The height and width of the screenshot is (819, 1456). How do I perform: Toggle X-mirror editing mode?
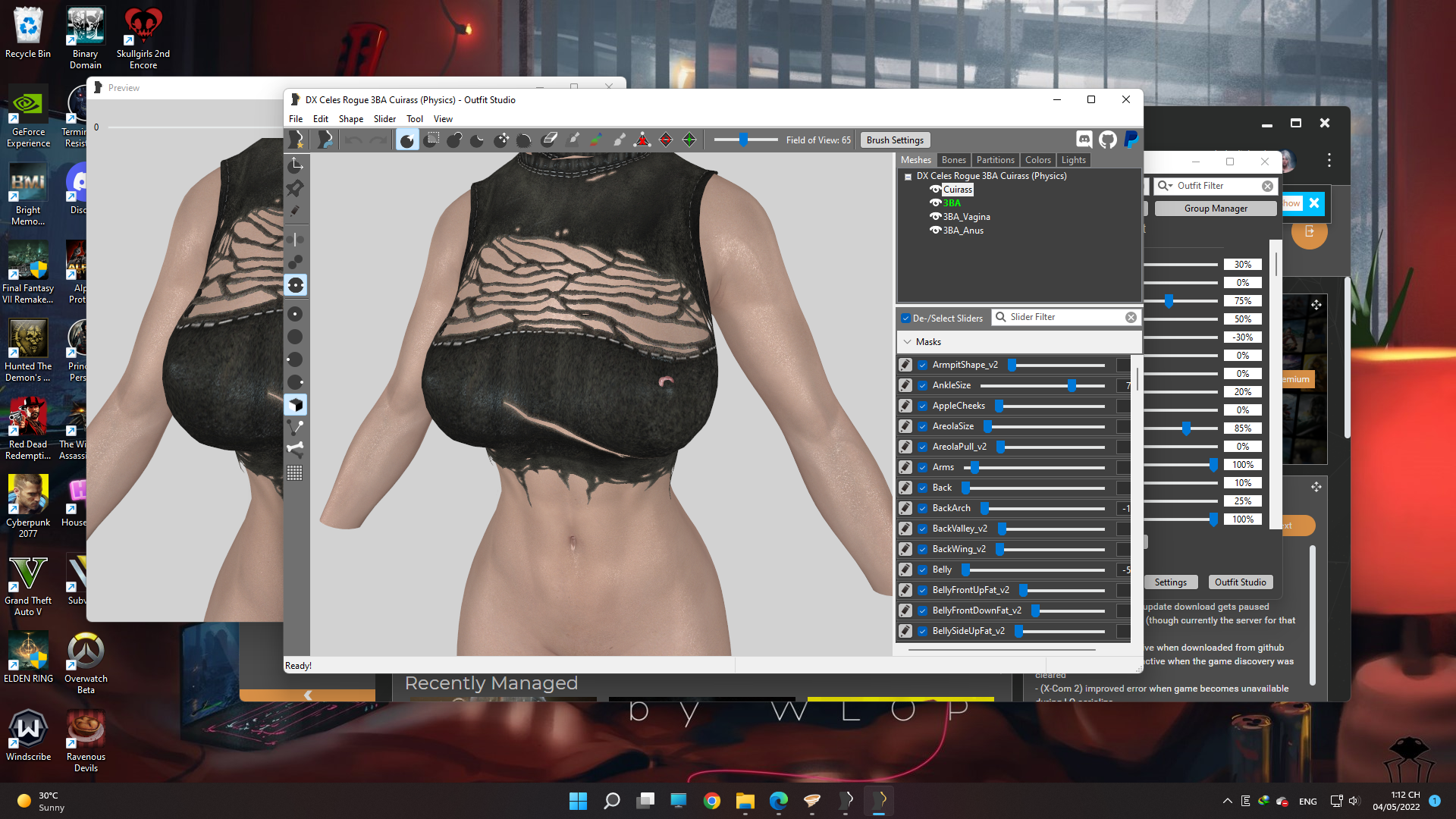click(296, 240)
